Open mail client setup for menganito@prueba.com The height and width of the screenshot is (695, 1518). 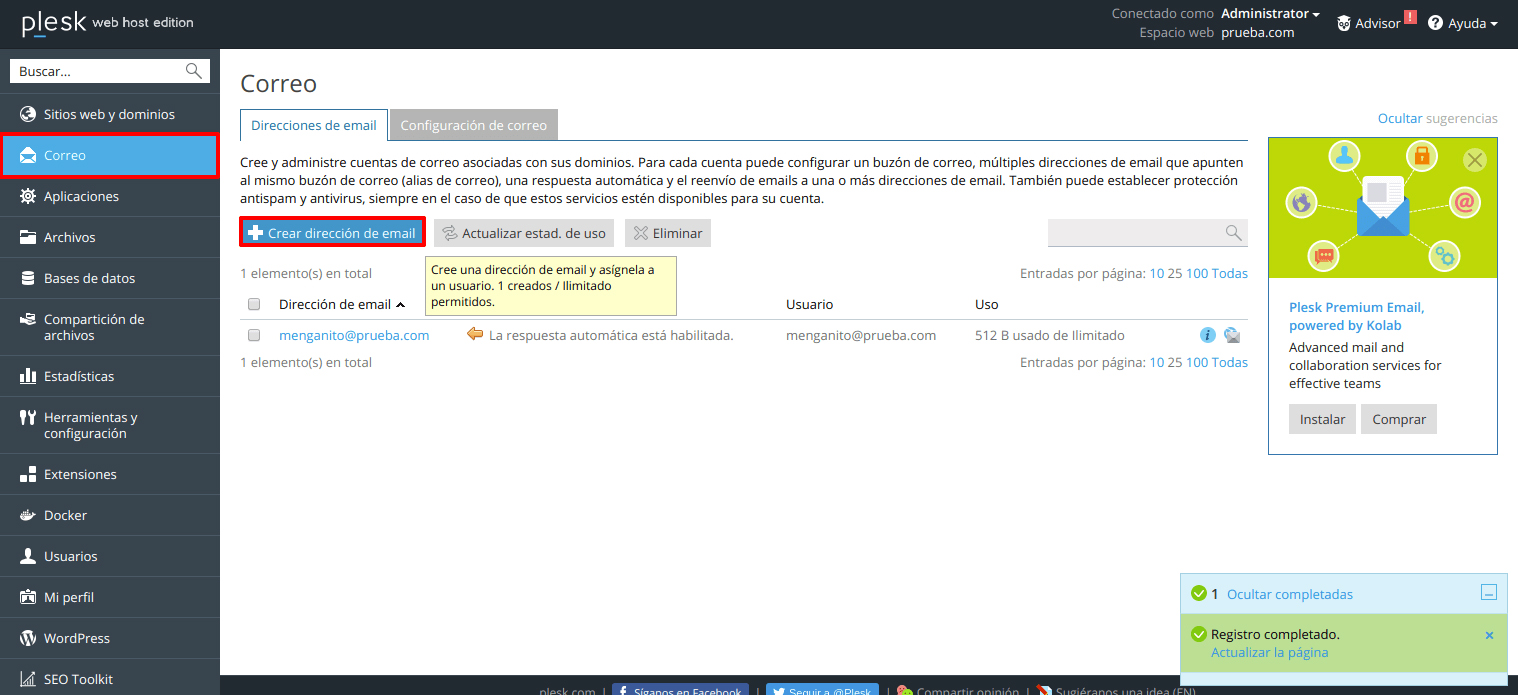pyautogui.click(x=1232, y=335)
